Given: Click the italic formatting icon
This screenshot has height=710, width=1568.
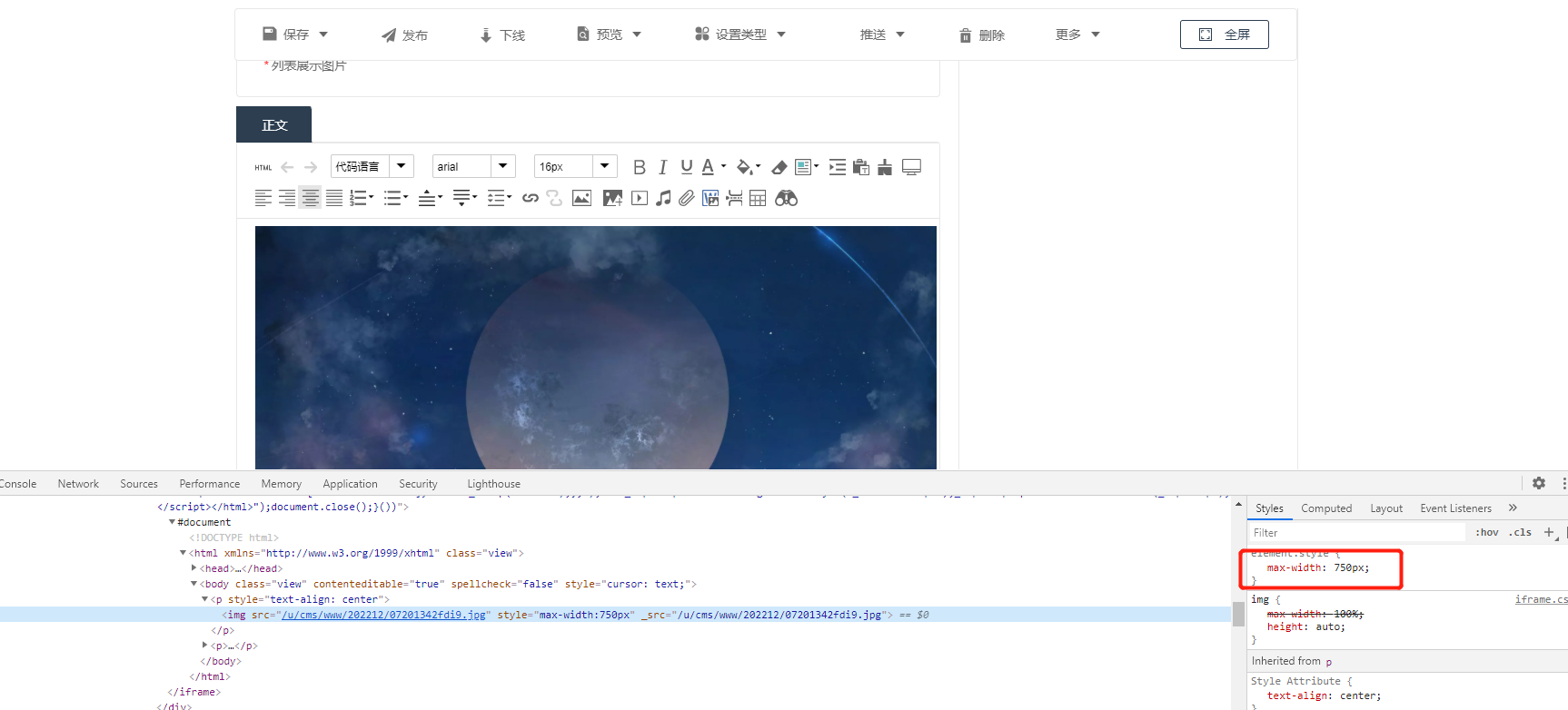Looking at the screenshot, I should click(663, 167).
